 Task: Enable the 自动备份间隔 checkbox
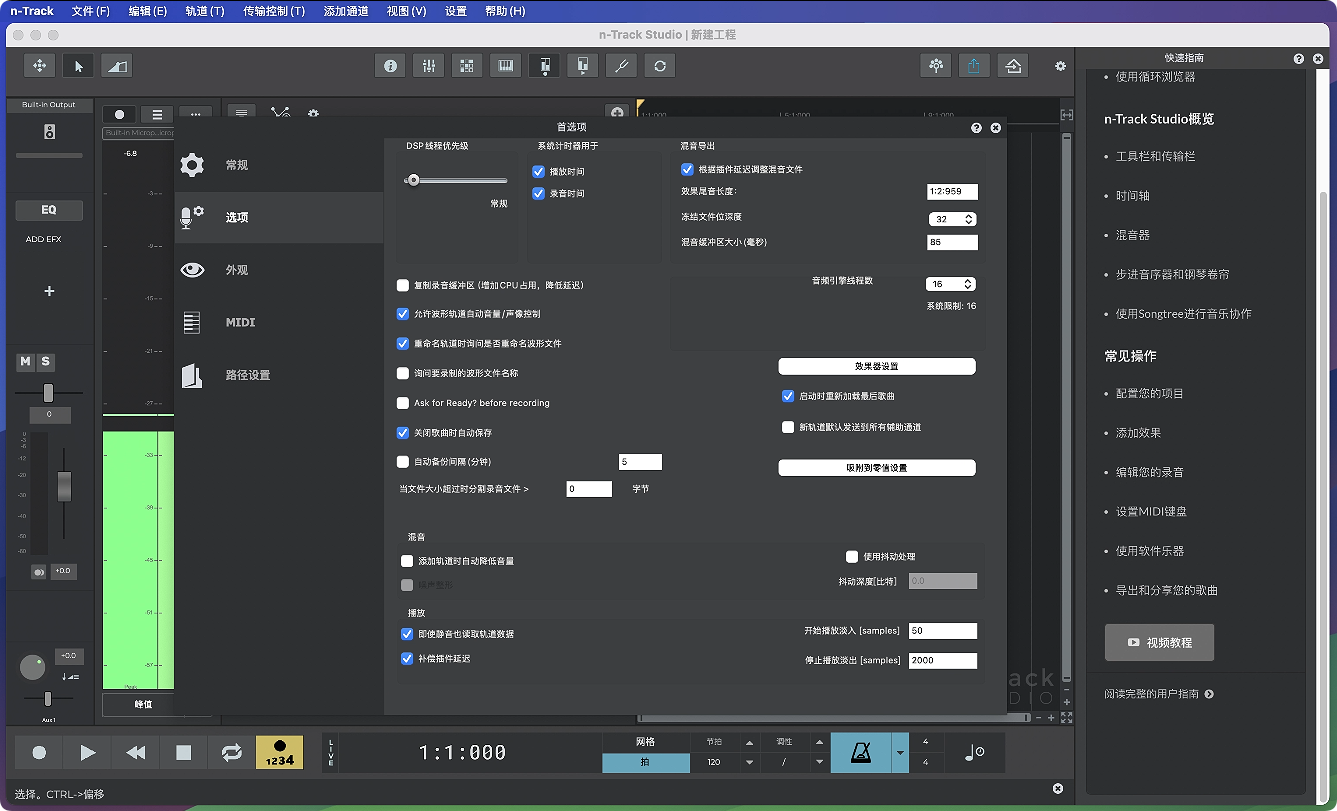[x=403, y=462]
